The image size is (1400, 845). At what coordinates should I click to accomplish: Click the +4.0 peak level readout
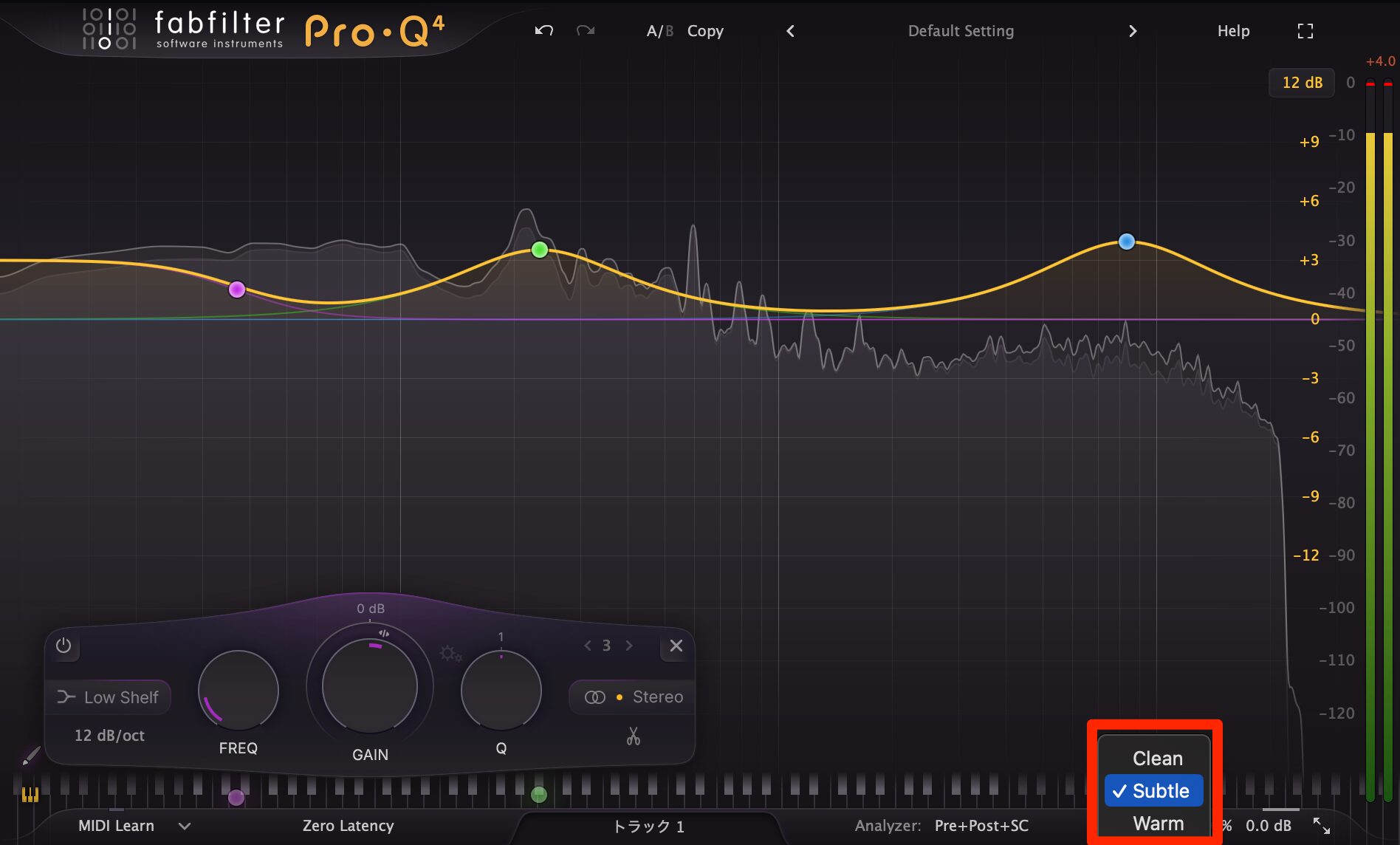click(x=1380, y=61)
